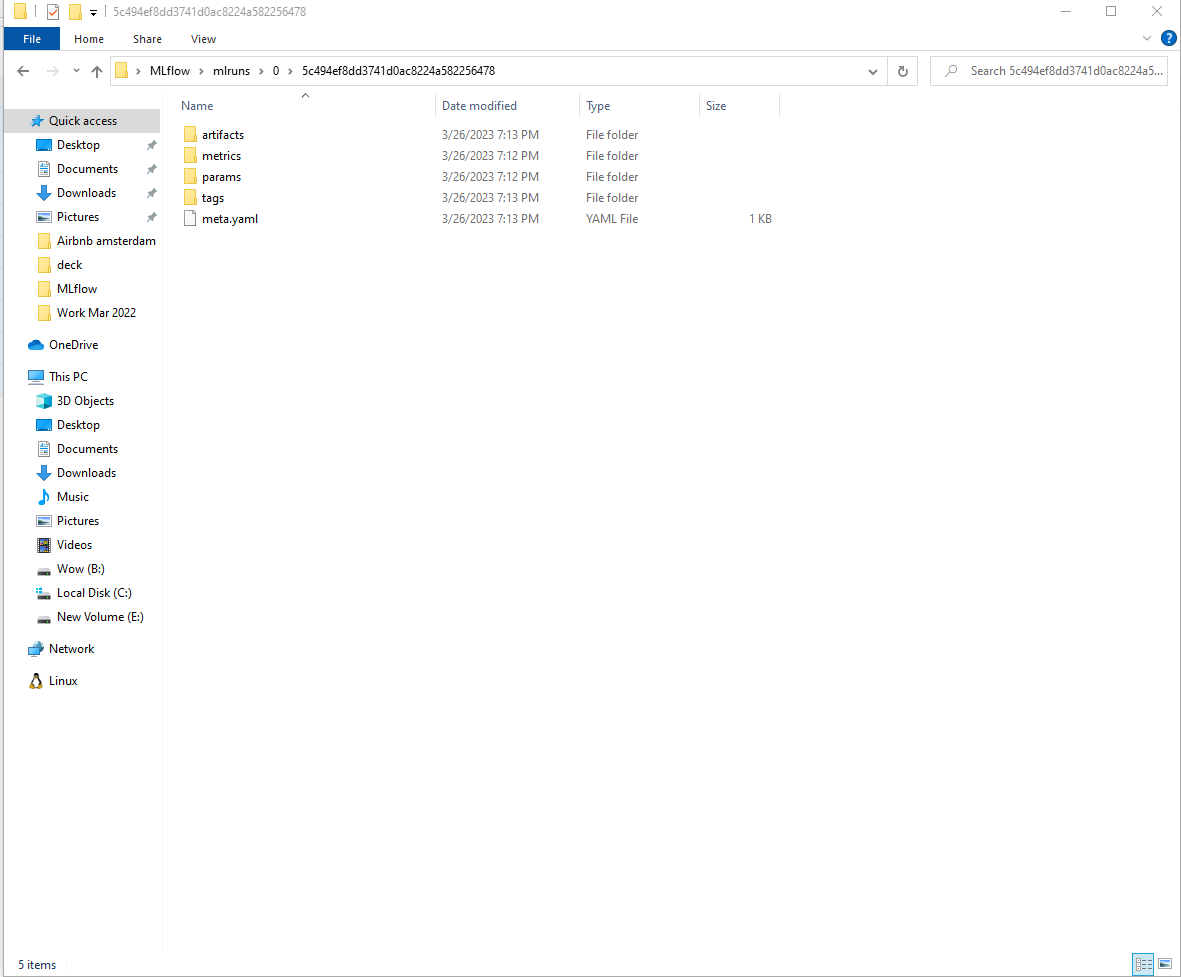Select the params folder icon
This screenshot has height=977, width=1181.
190,177
